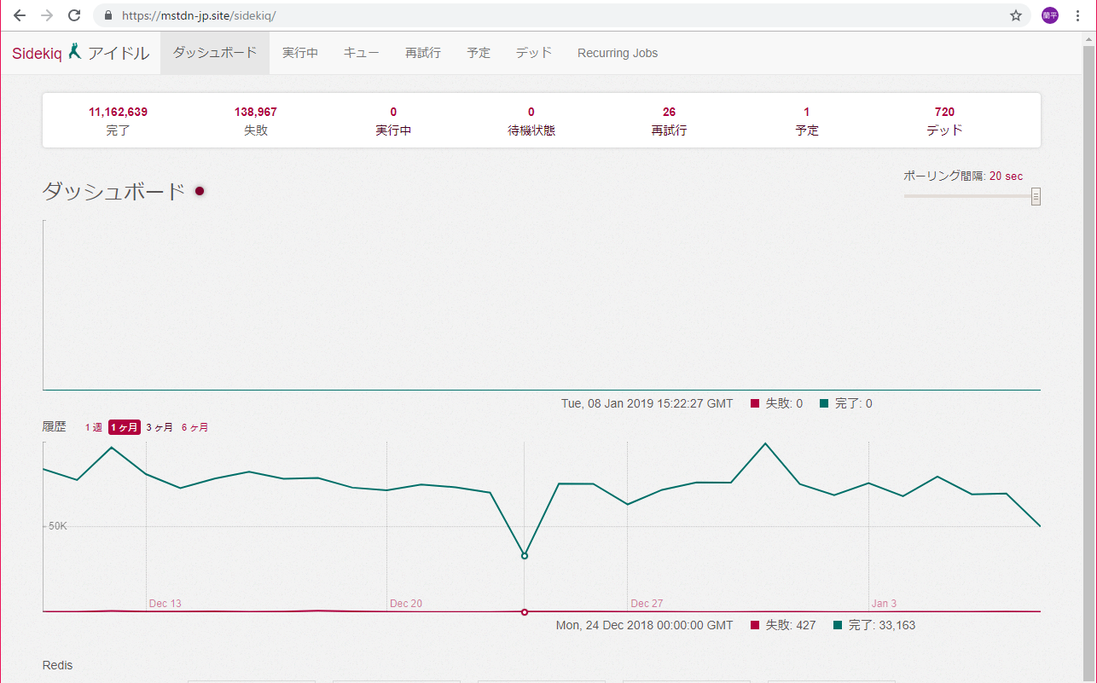Click the 0 待機状態 stat

tap(531, 120)
